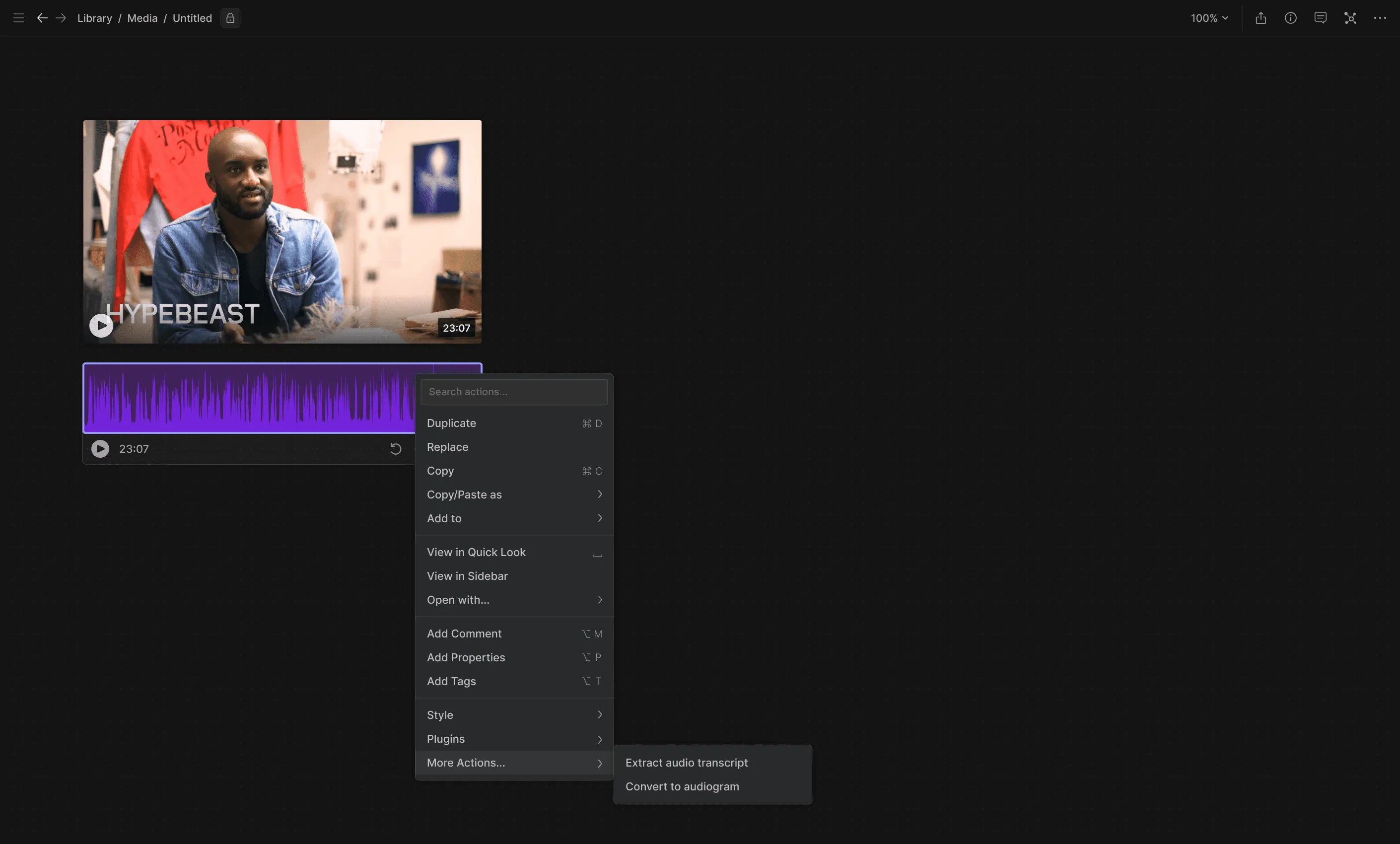Click the 23:07 duration badge on video

coord(456,328)
